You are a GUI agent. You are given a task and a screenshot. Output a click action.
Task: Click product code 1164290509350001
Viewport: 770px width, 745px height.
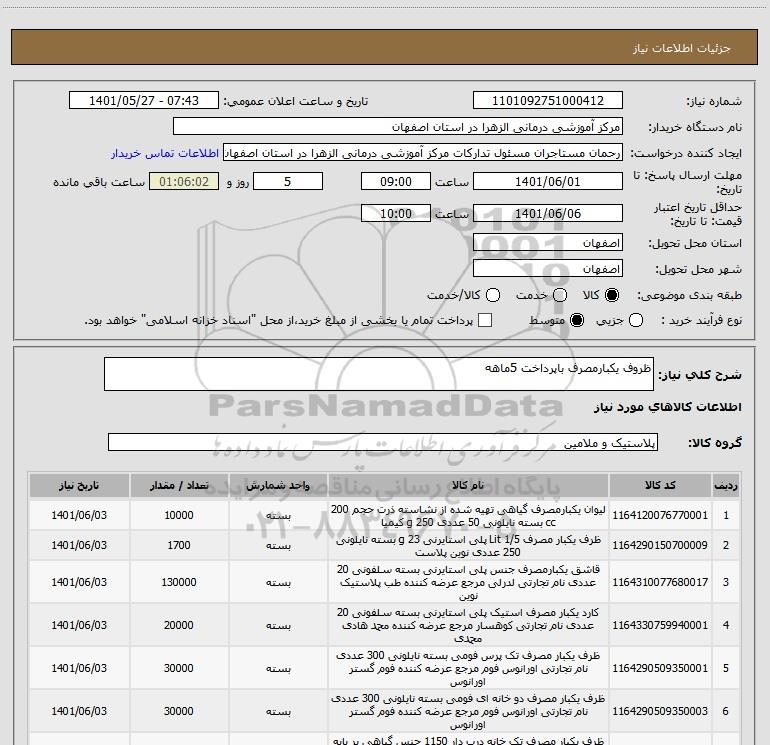tap(660, 668)
